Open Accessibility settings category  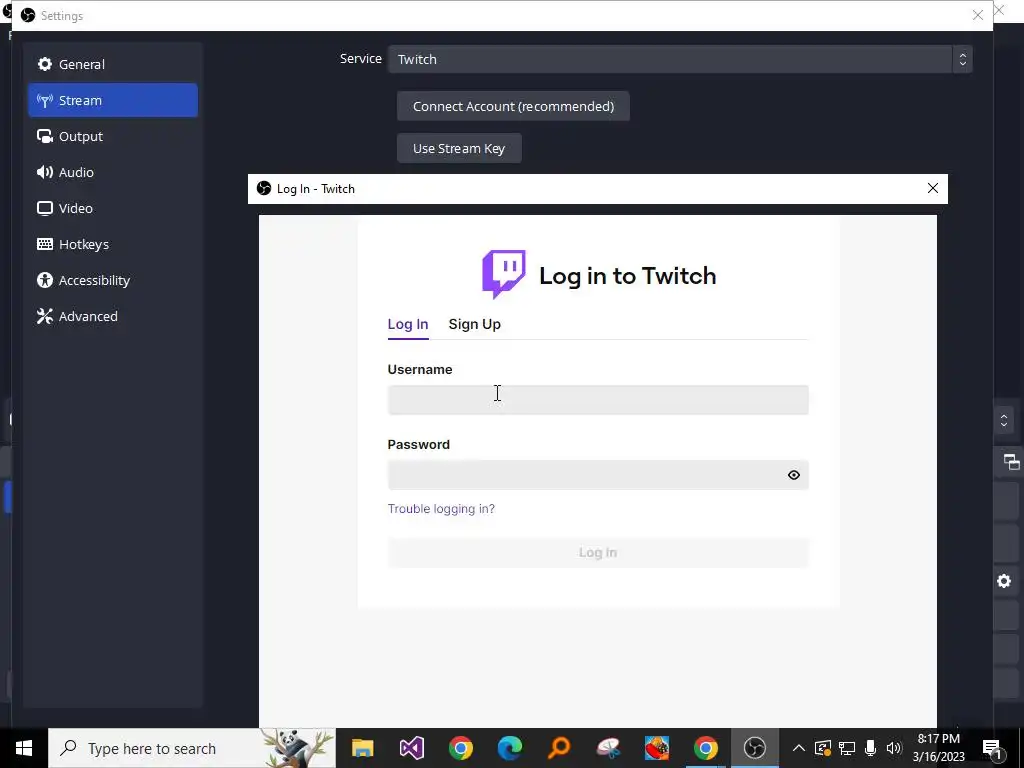112,280
